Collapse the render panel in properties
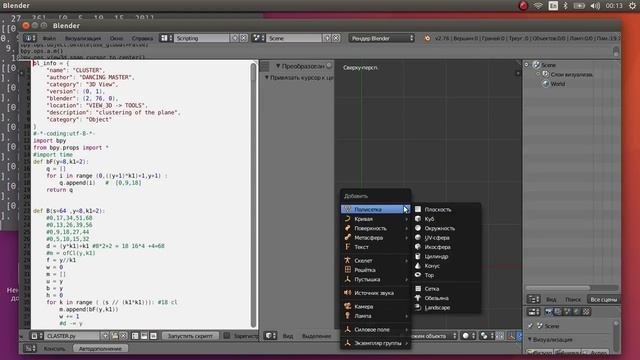This screenshot has height=360, width=640. click(530, 339)
